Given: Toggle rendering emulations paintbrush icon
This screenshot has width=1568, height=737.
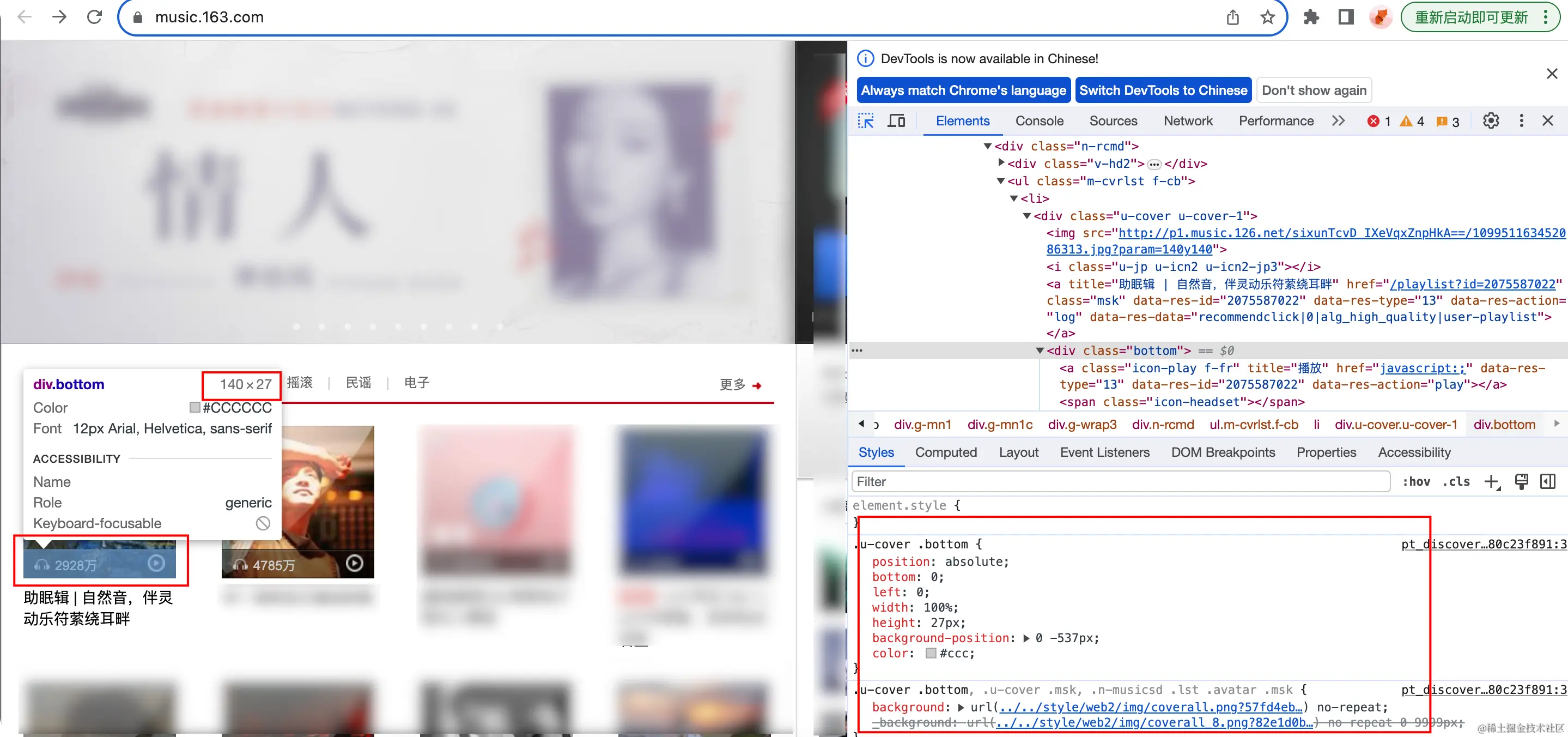Looking at the screenshot, I should pos(1521,481).
